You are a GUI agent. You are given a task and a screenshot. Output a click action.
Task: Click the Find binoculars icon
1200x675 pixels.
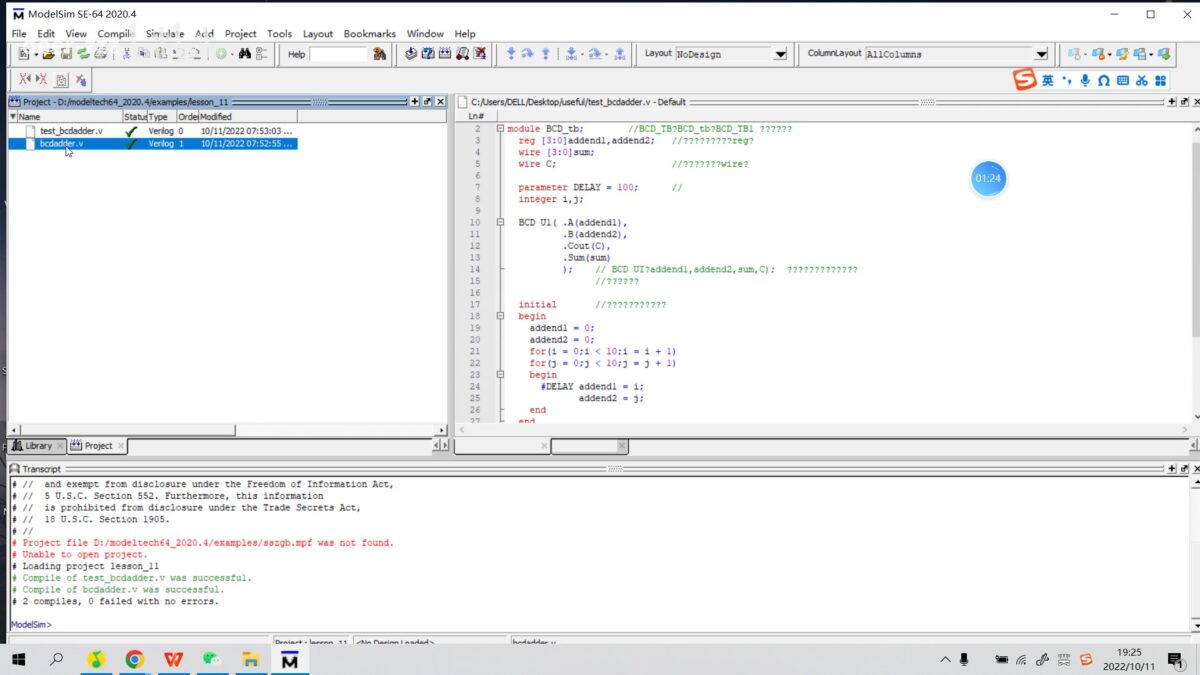[244, 54]
